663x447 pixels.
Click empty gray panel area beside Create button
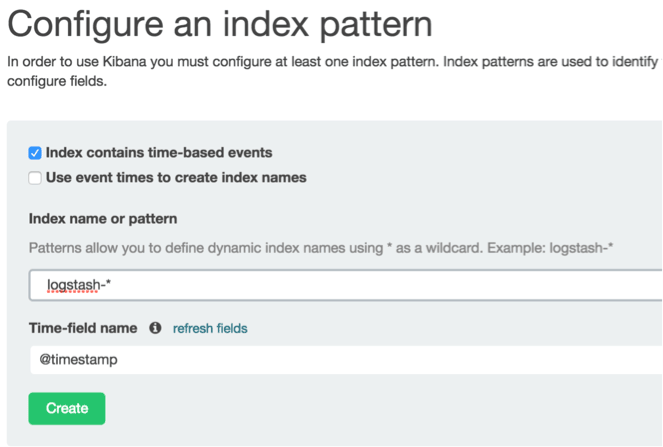click(x=381, y=409)
